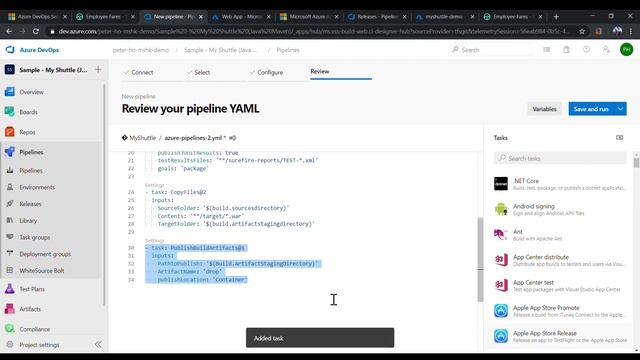Open Test Plans in the sidebar
The width and height of the screenshot is (640, 360).
(x=32, y=289)
